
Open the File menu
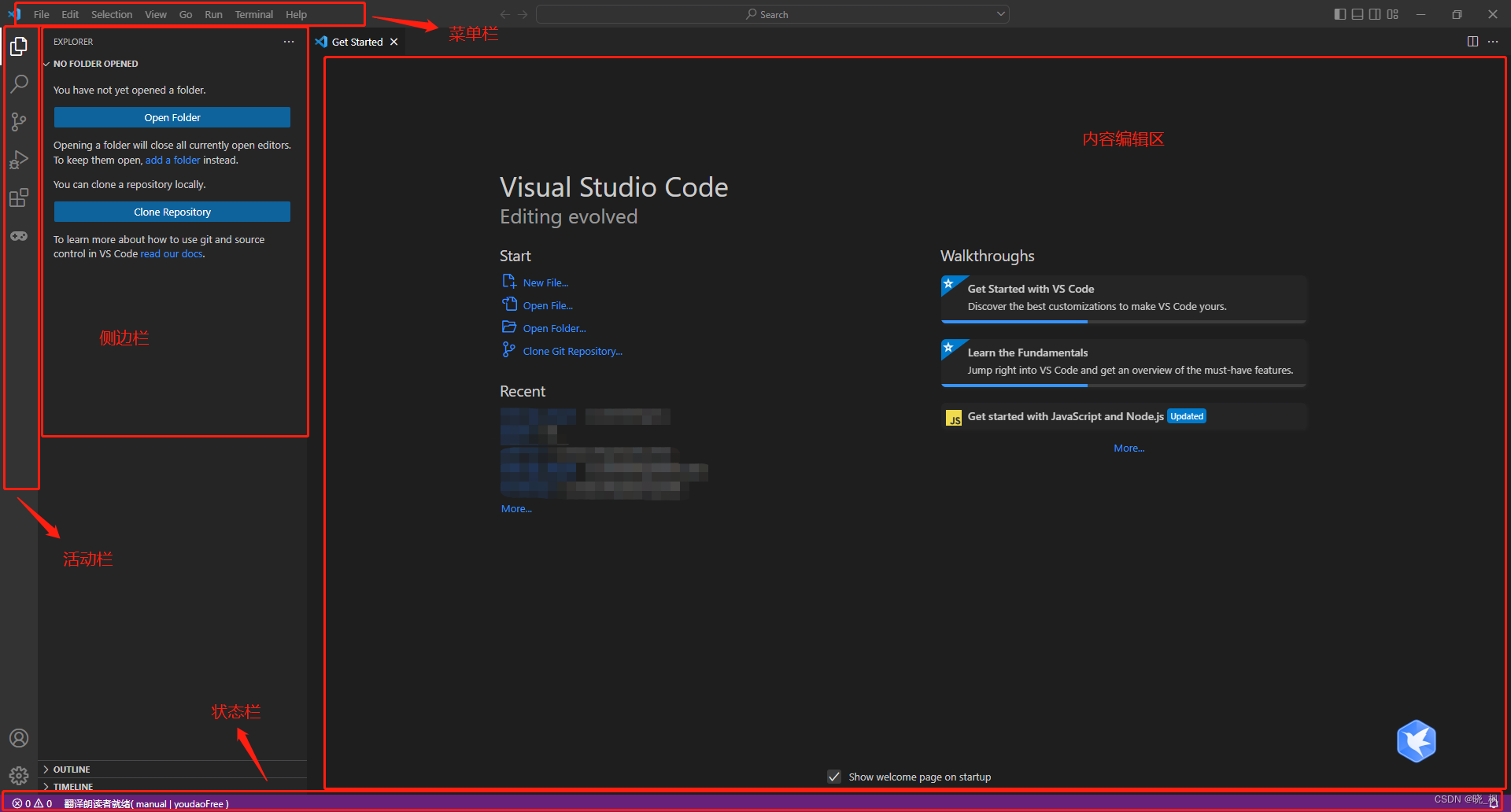(42, 14)
